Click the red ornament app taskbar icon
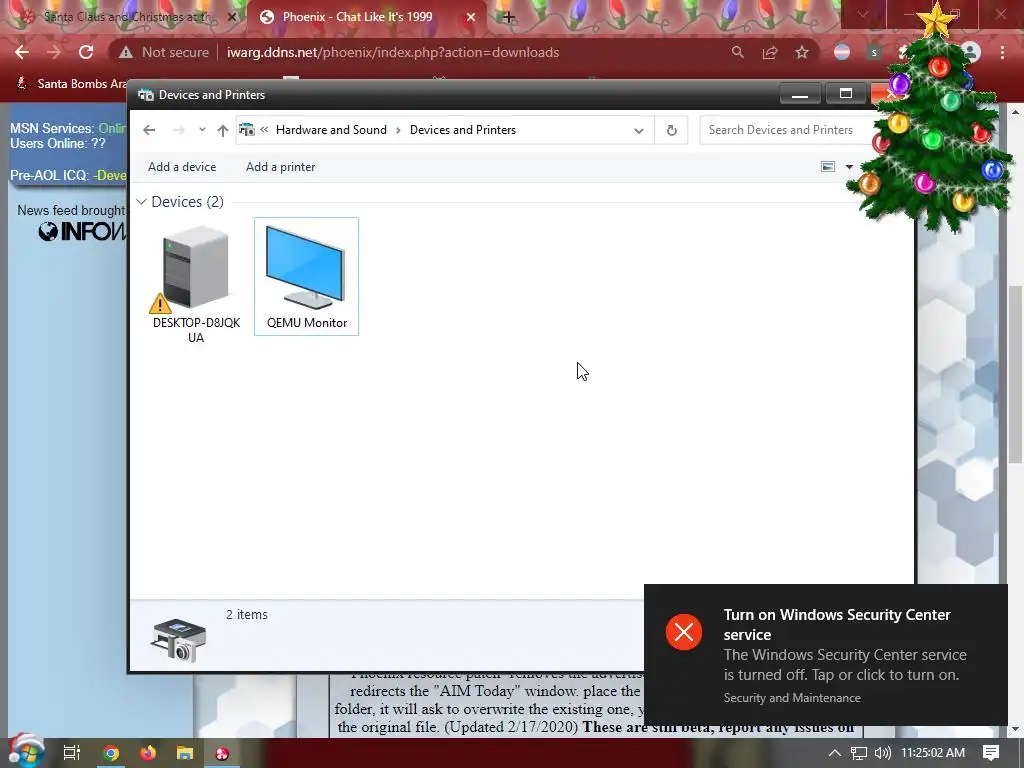The image size is (1024, 768). [x=222, y=753]
